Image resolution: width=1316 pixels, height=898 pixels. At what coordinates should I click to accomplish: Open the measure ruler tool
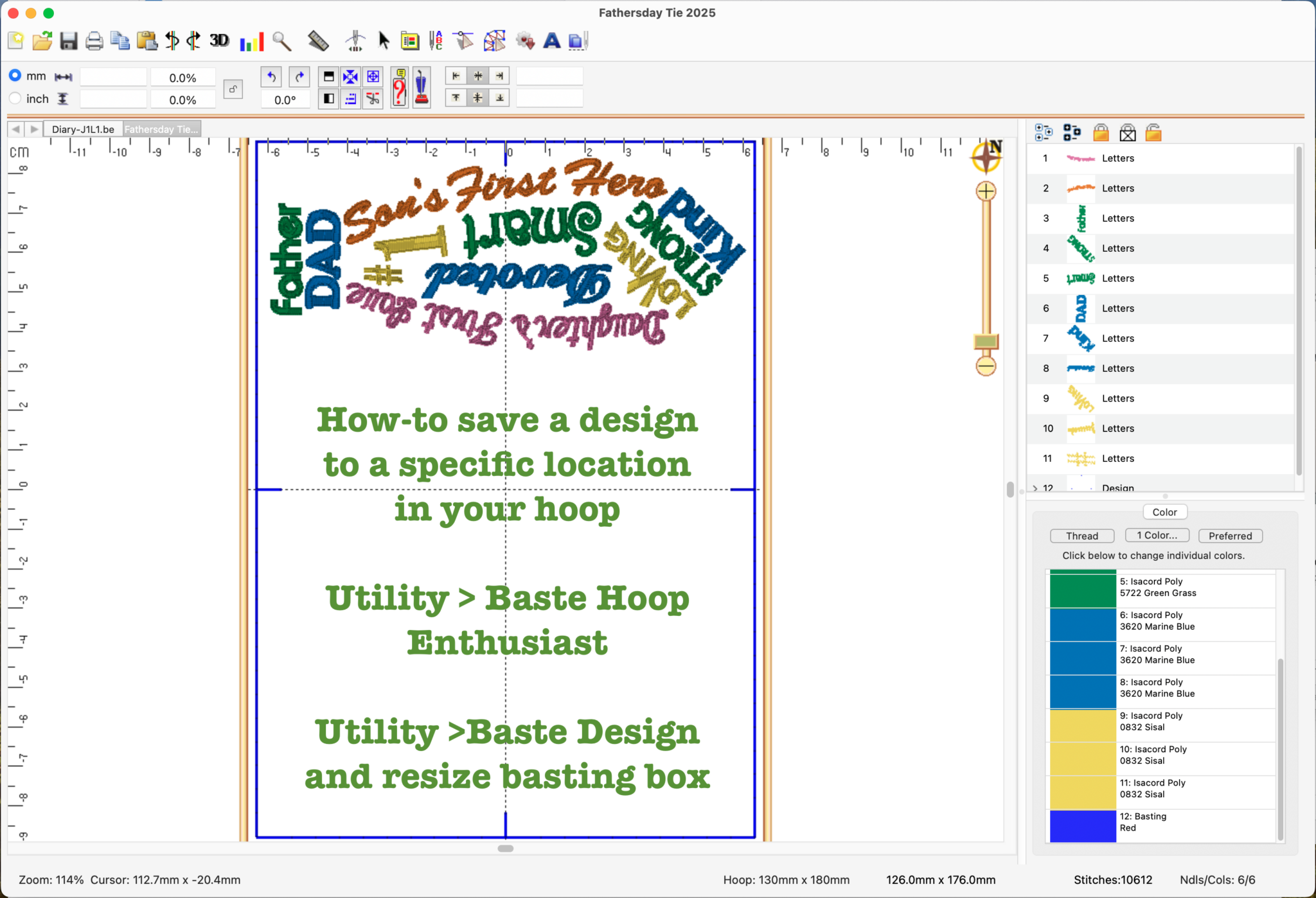click(318, 41)
